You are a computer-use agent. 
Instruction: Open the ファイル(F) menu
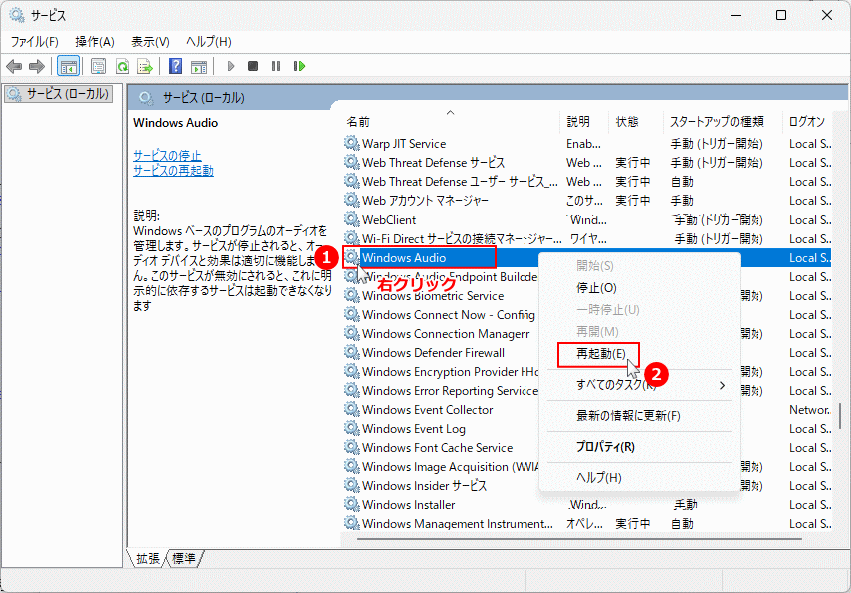[x=34, y=42]
